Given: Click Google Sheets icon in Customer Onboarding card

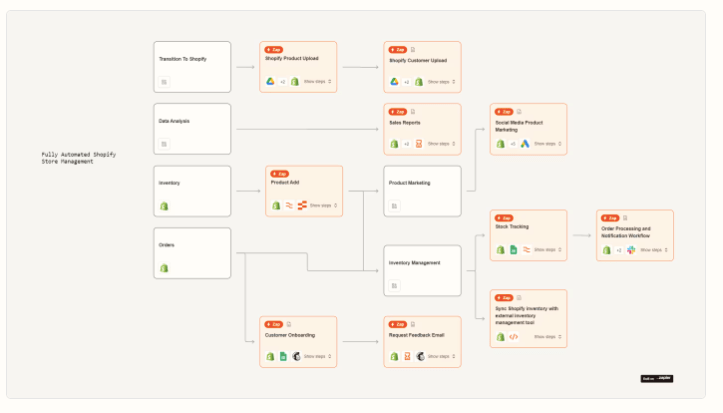Looking at the screenshot, I should 283,356.
